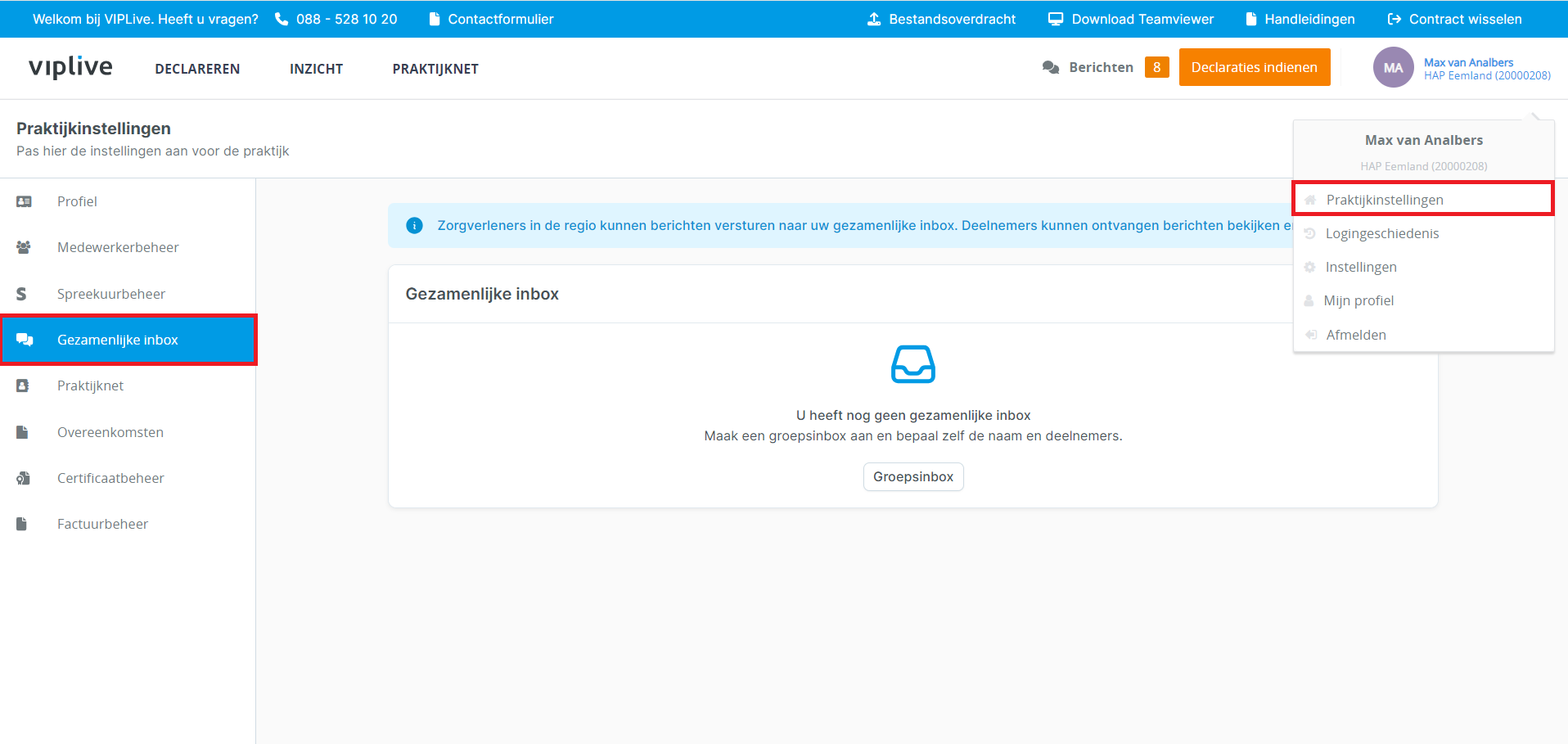This screenshot has width=1568, height=744.
Task: Open the INZICHT navigation menu
Action: [316, 69]
